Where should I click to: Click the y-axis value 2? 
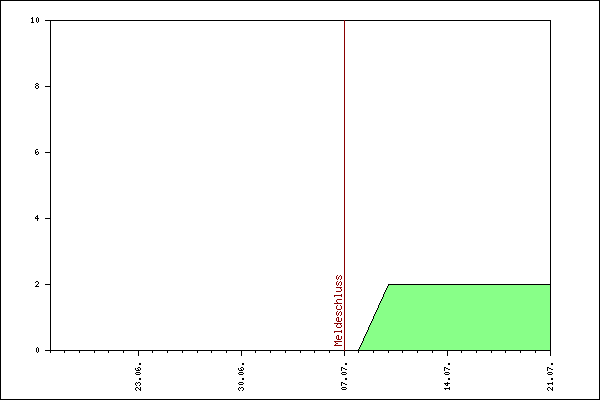point(38,284)
